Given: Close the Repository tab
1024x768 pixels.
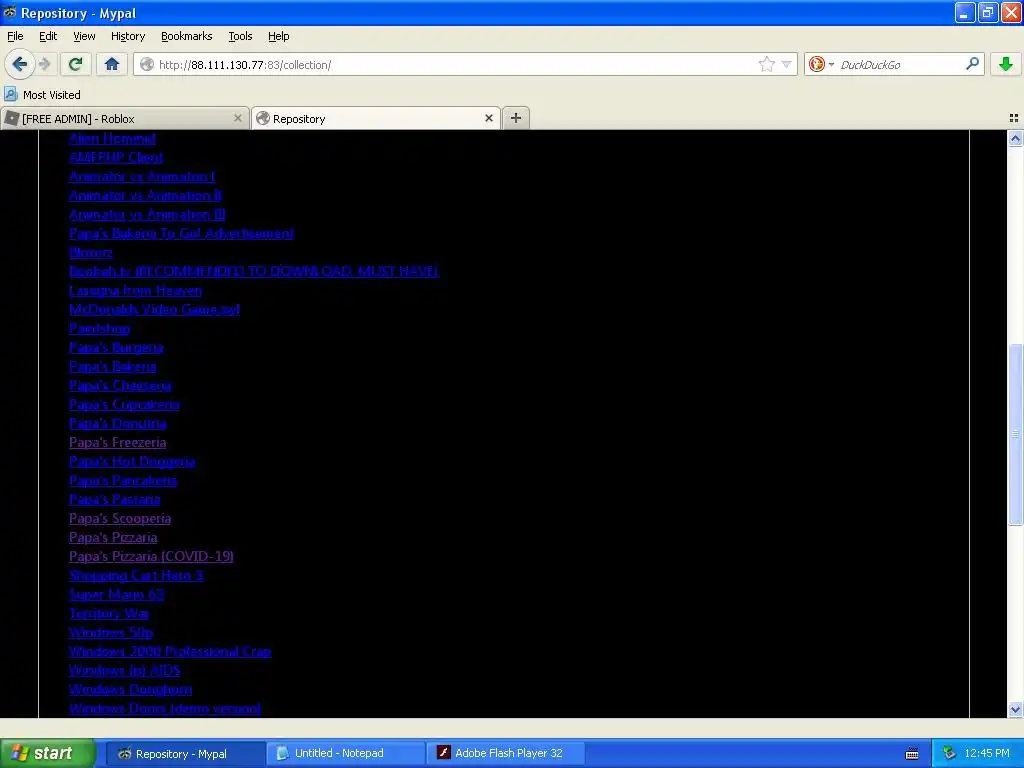Looking at the screenshot, I should [488, 118].
